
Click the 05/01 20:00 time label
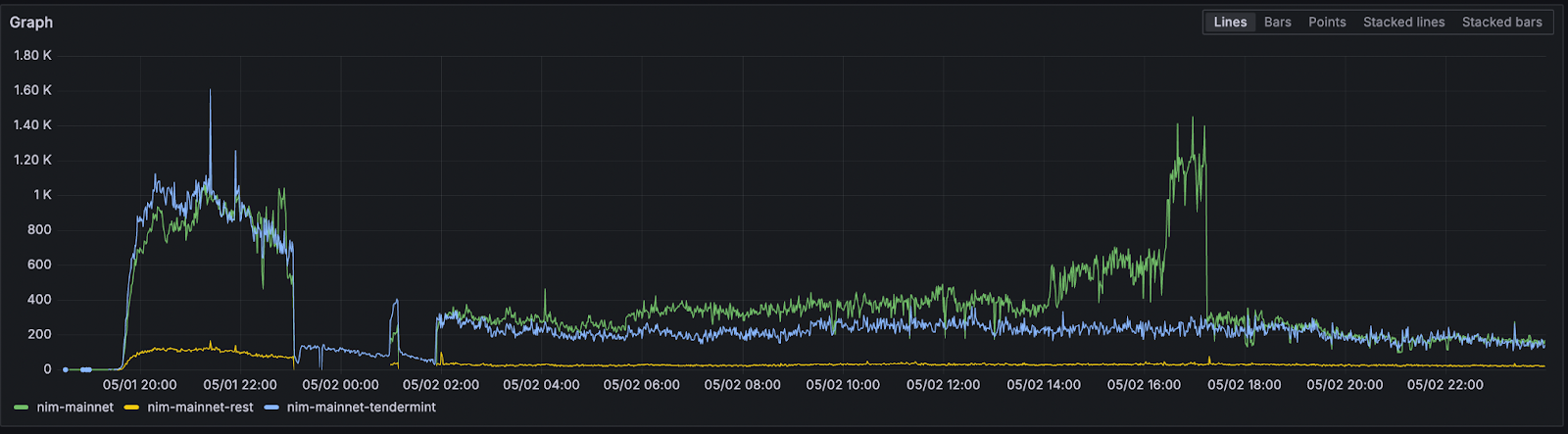click(139, 385)
